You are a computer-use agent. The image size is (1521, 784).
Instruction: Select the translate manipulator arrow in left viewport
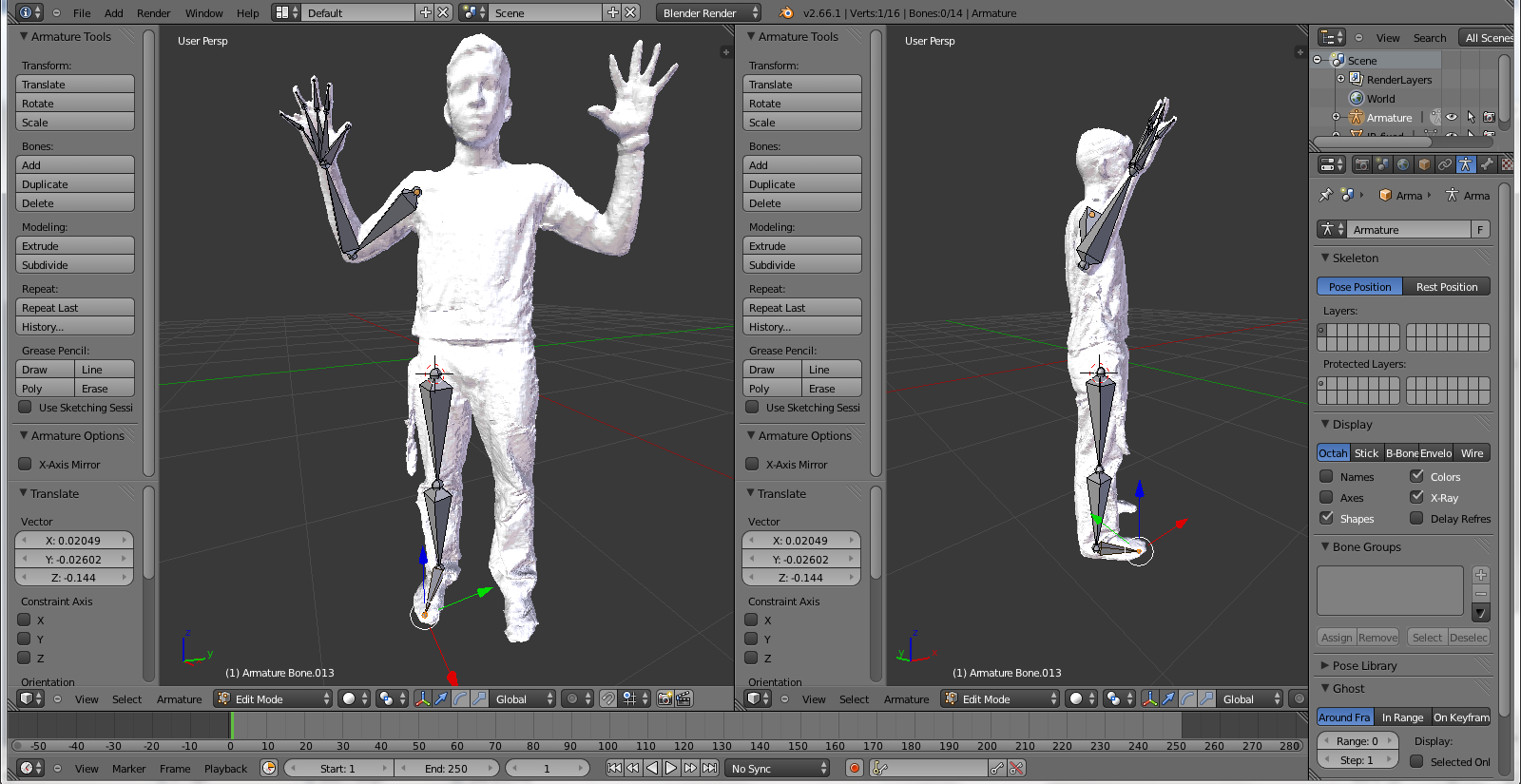441,698
